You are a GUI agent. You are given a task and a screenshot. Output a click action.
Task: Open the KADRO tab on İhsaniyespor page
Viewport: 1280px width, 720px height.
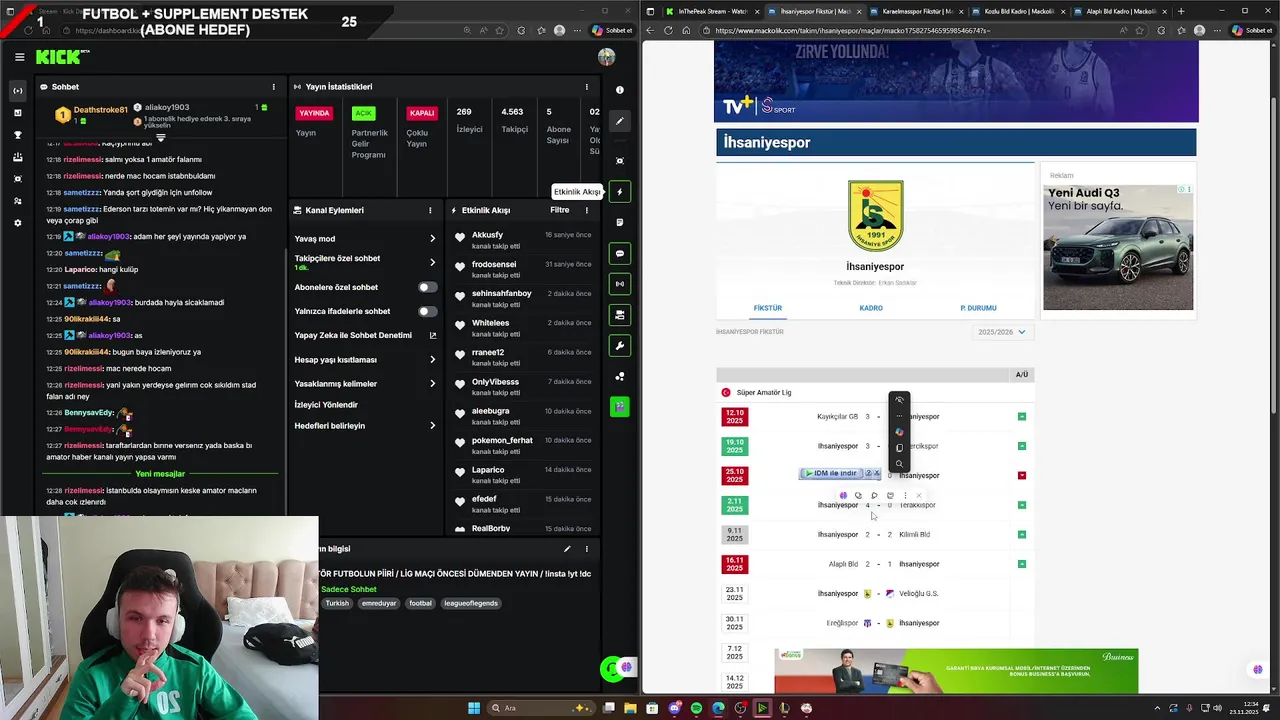871,308
